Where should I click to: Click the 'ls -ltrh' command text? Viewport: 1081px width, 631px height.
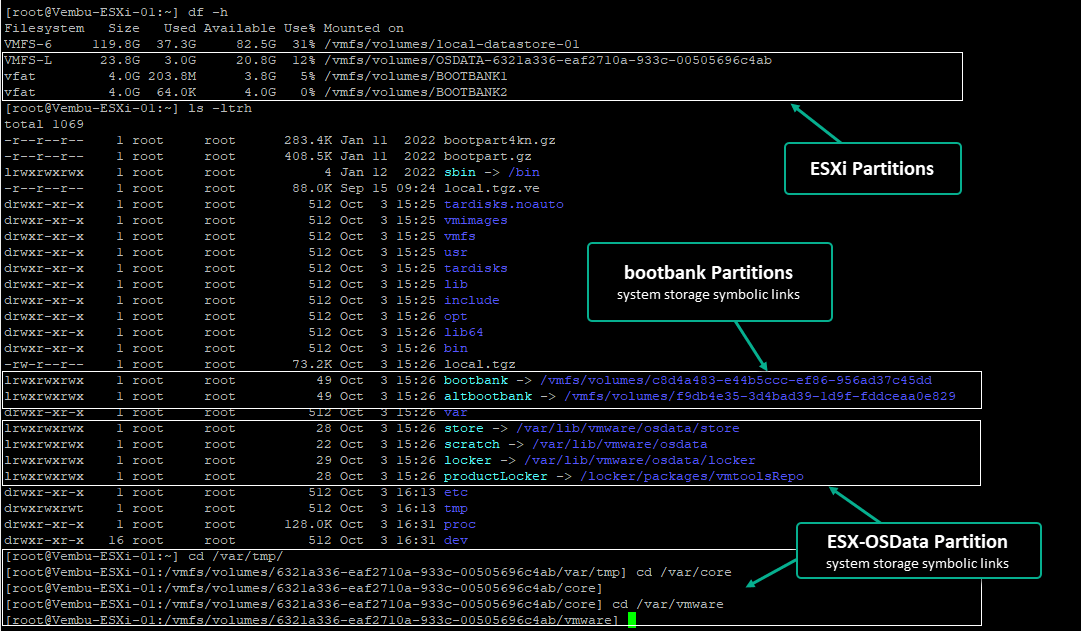tap(220, 108)
